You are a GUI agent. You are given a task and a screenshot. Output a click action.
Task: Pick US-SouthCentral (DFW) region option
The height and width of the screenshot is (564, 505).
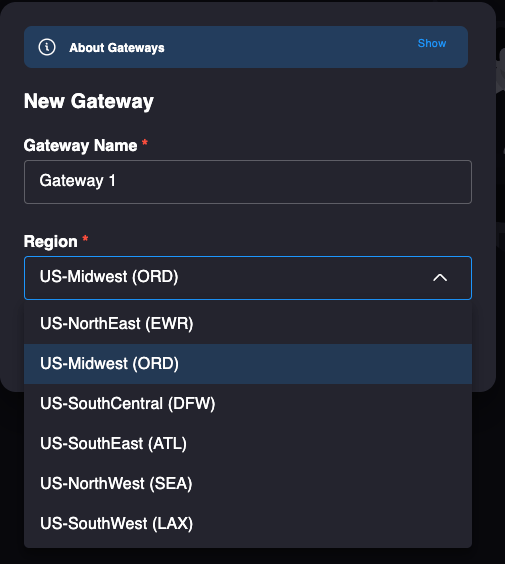point(248,404)
